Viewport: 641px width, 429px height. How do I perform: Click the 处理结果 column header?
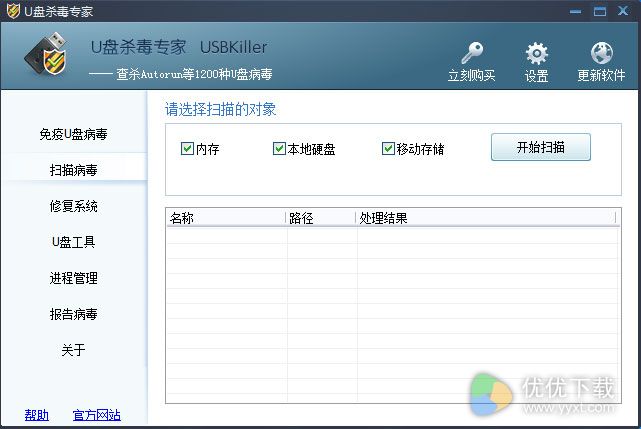[x=486, y=218]
